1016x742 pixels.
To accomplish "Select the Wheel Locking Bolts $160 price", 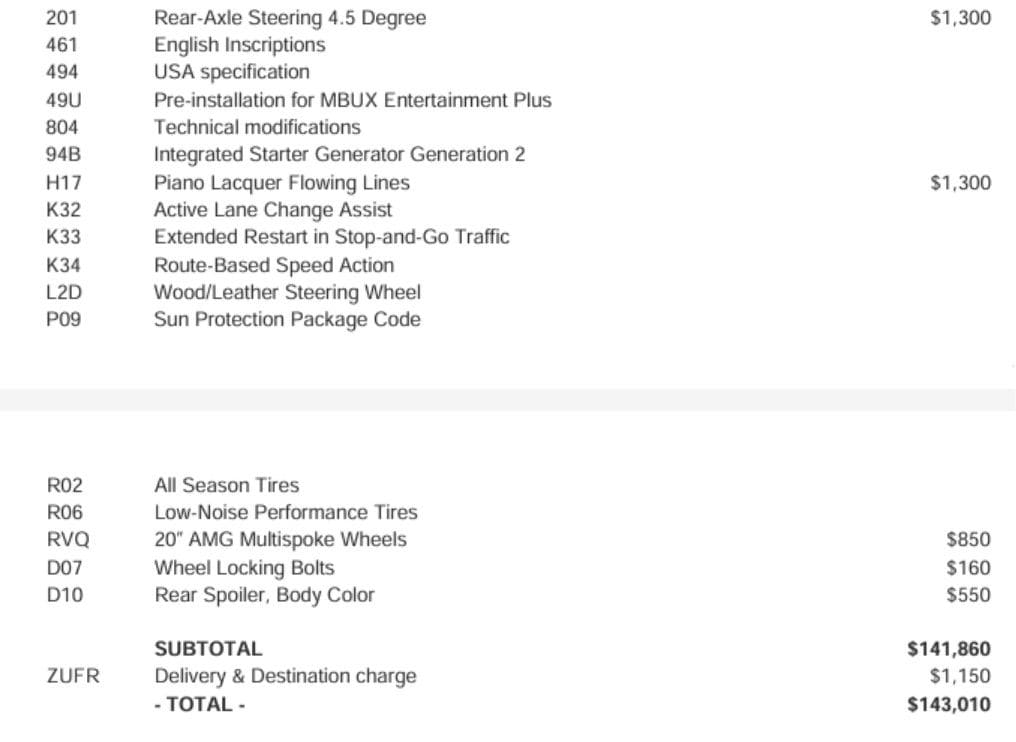I will coord(968,568).
